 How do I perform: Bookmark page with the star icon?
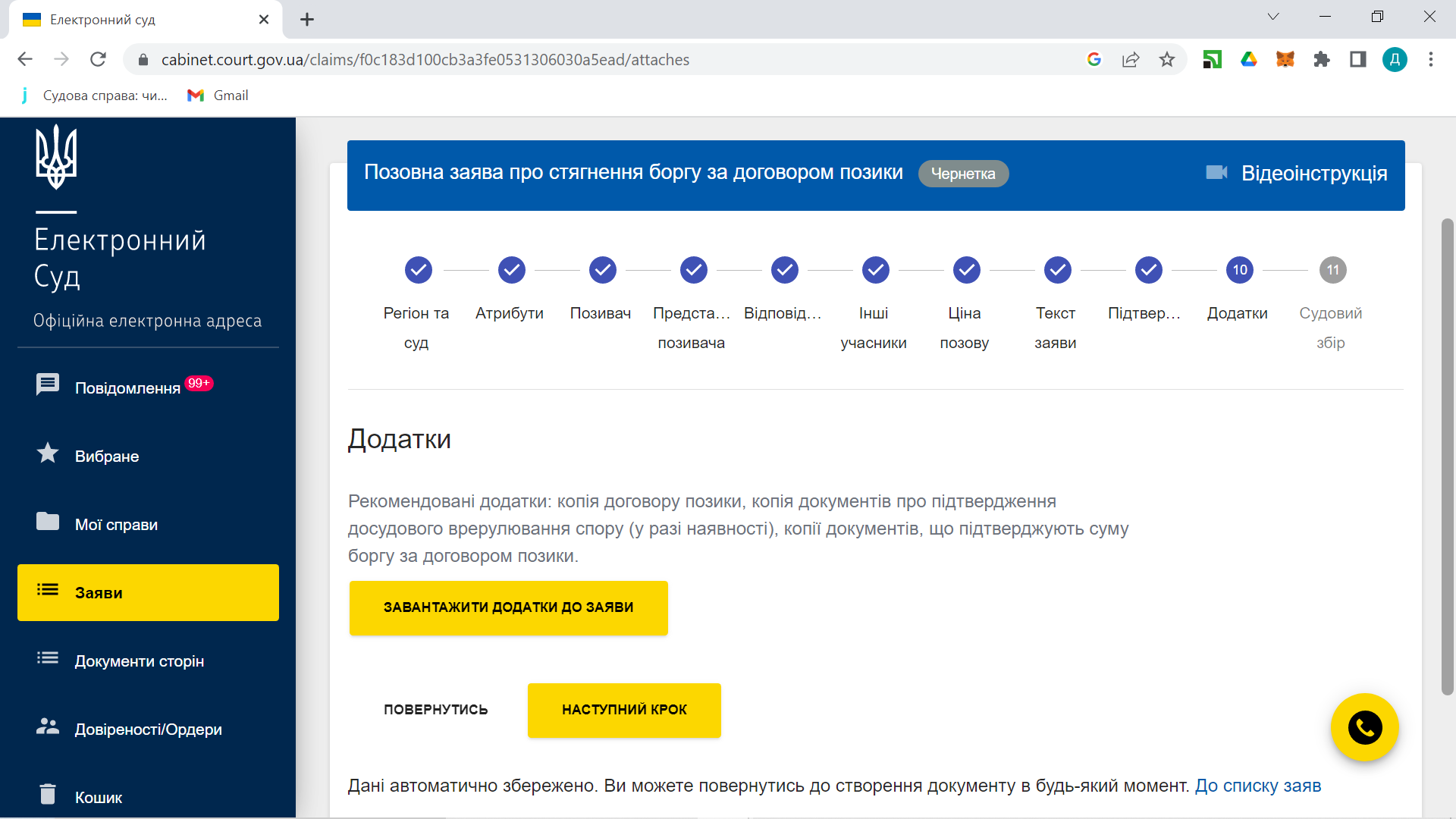click(x=1166, y=60)
